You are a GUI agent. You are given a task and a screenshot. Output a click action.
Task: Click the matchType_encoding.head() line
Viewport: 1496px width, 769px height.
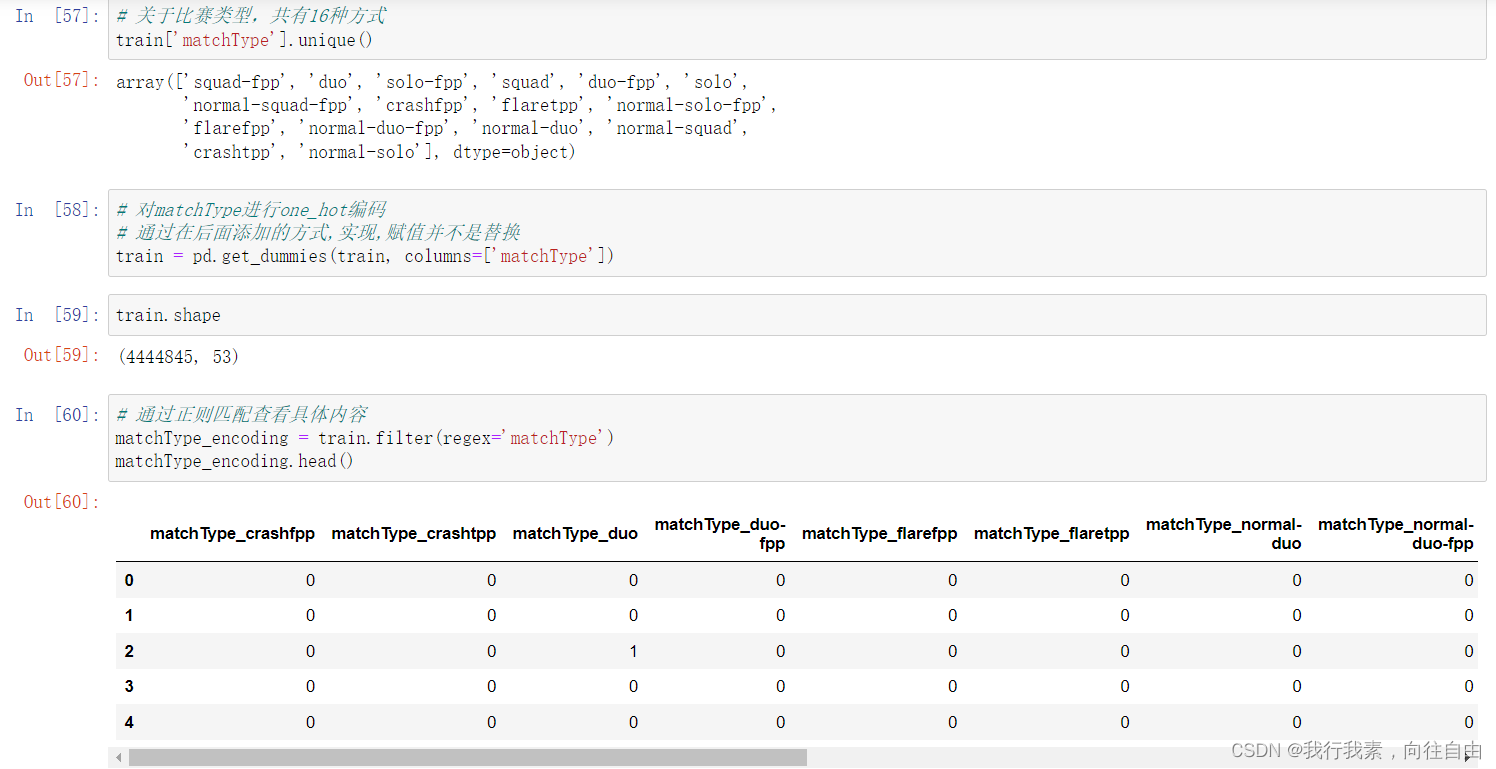click(235, 461)
